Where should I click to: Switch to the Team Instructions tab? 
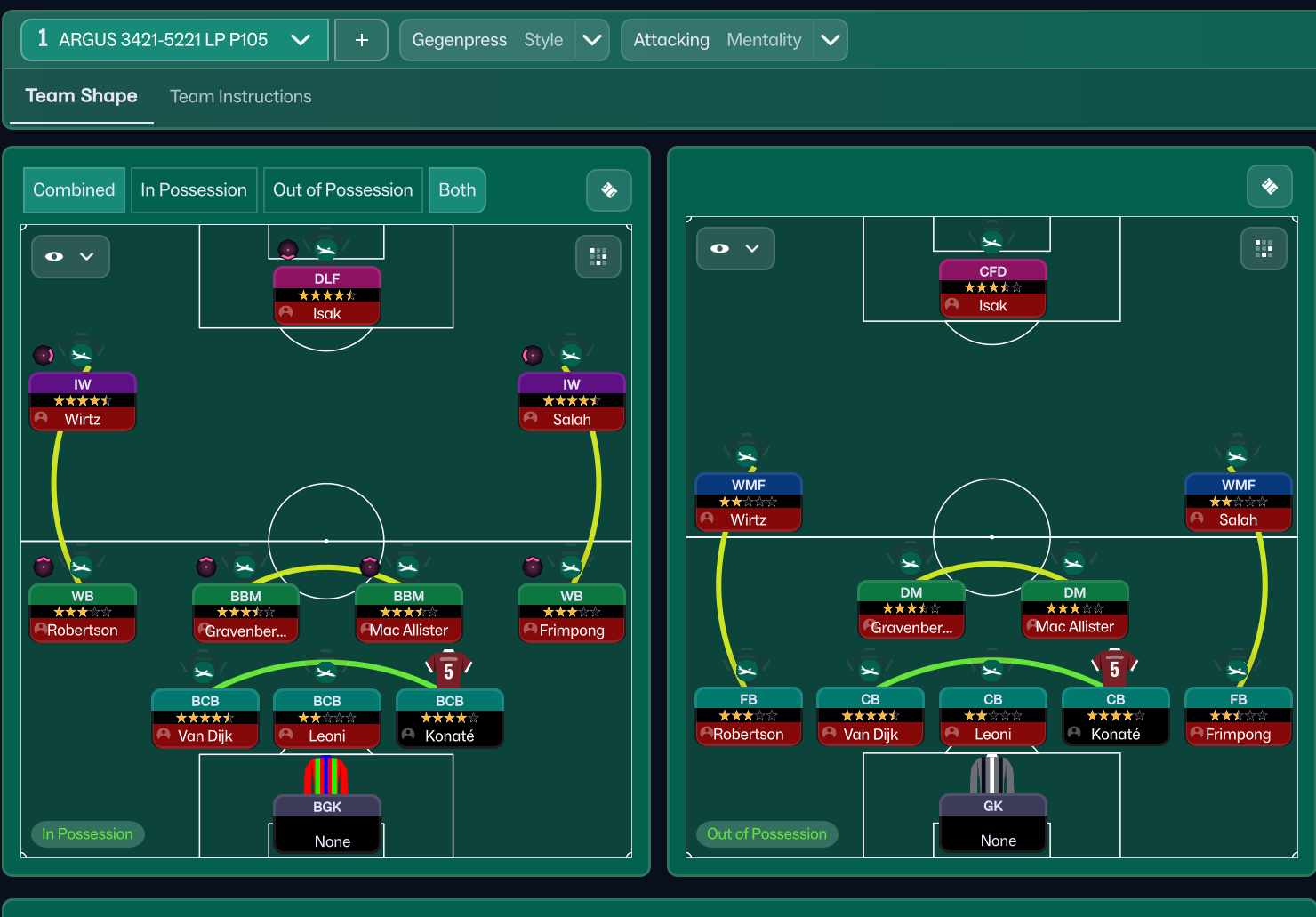pos(240,96)
